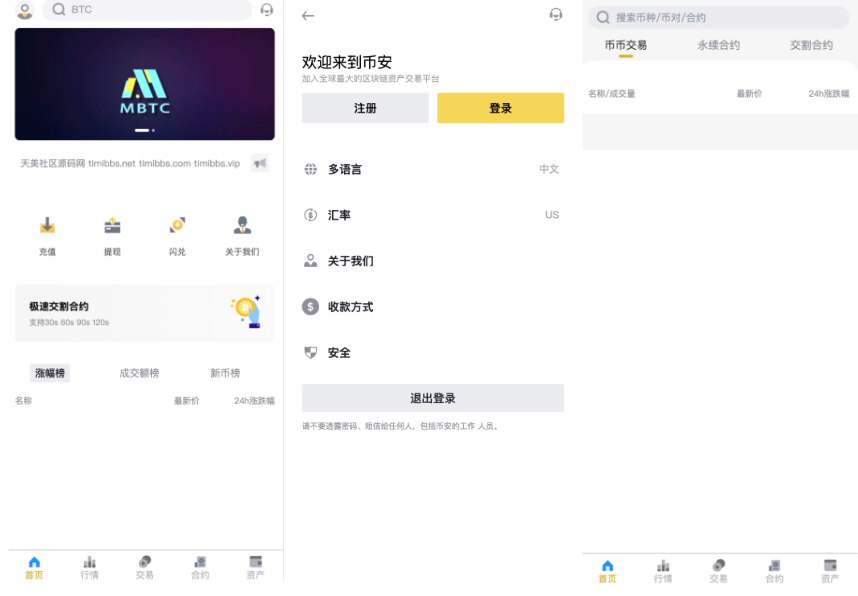Screen dimensions: 858x596
Task: Go to 首页 in left screen navigation
Action: [x=34, y=568]
